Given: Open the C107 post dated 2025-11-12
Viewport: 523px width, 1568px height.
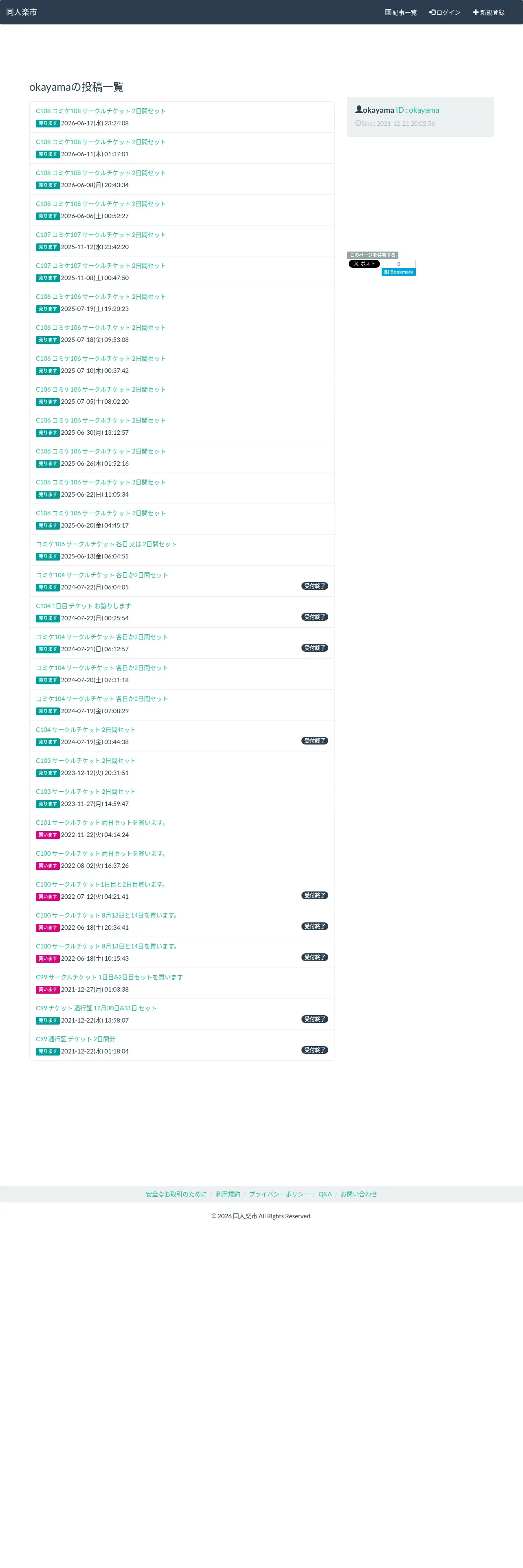Looking at the screenshot, I should point(101,234).
